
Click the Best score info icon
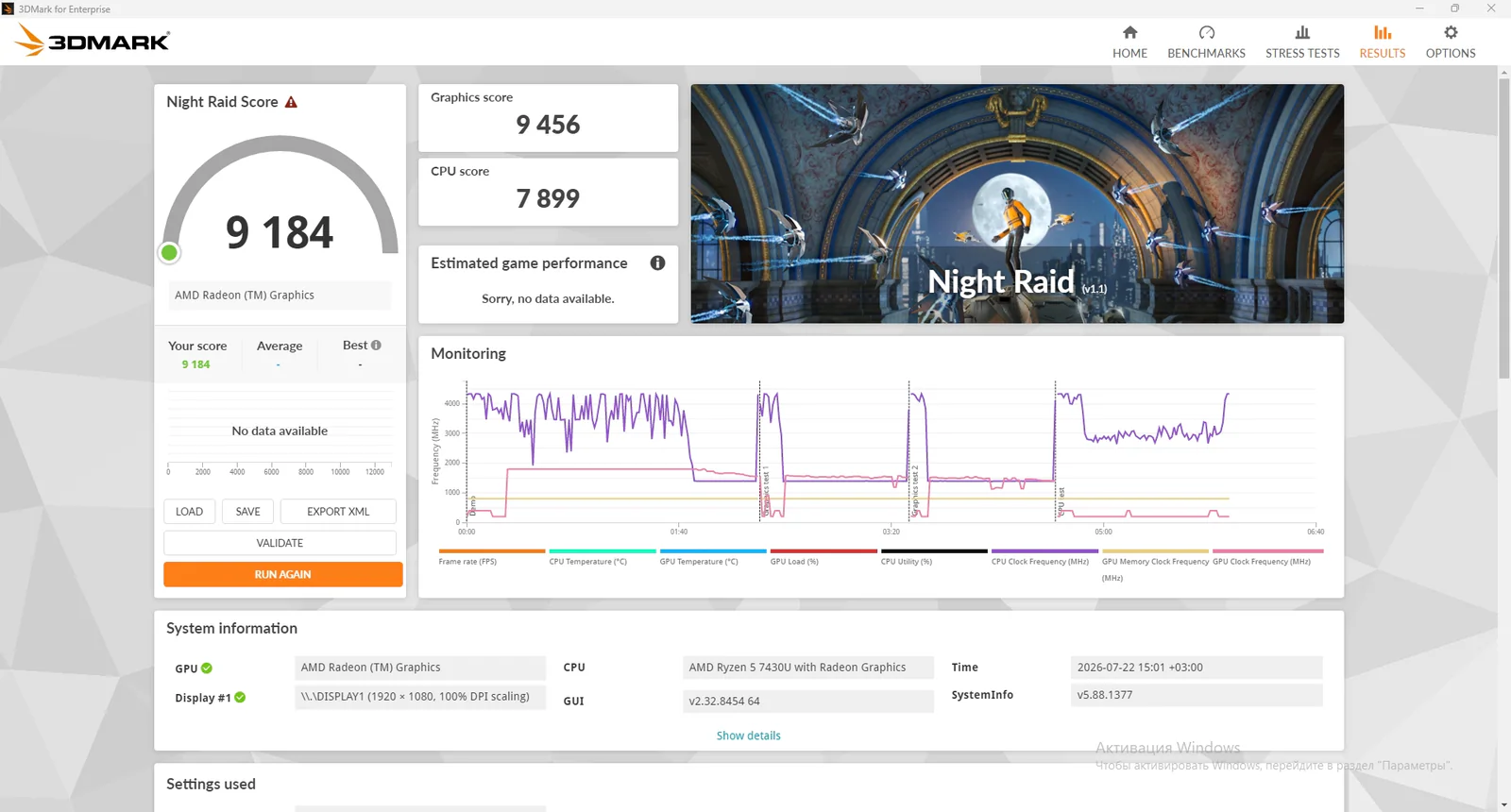click(376, 346)
